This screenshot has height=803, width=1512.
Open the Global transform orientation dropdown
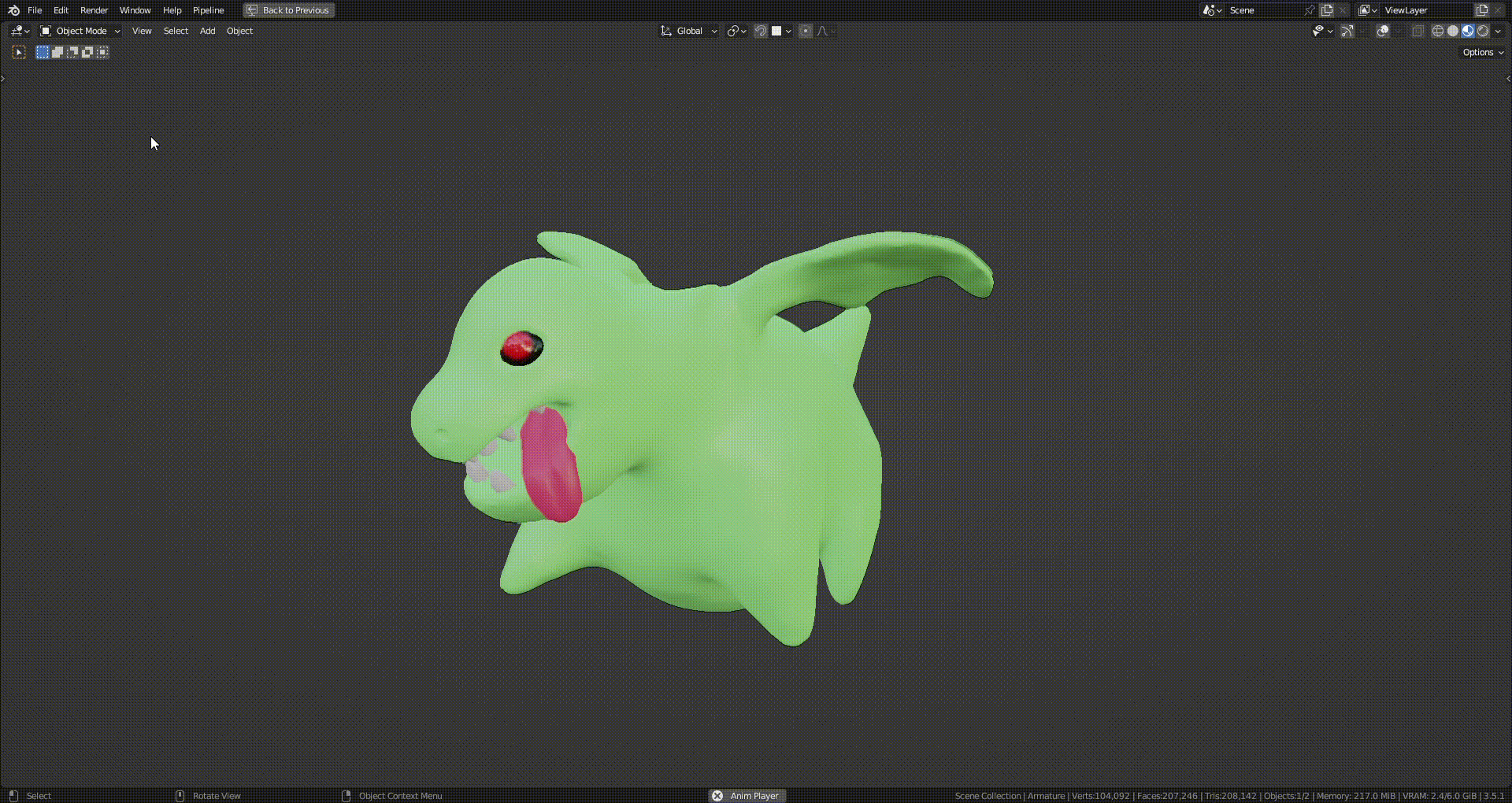(689, 31)
